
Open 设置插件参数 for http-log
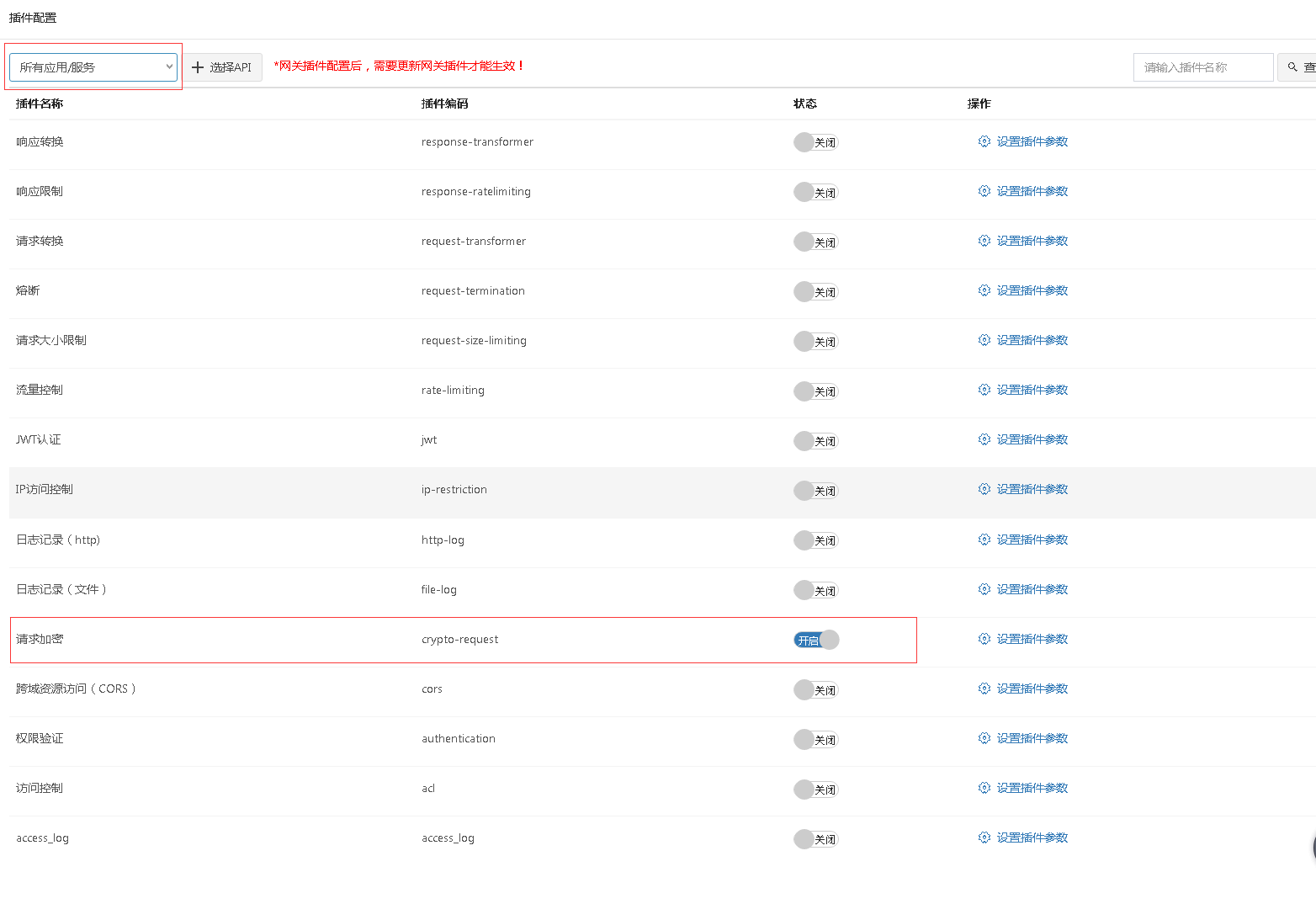[1032, 540]
